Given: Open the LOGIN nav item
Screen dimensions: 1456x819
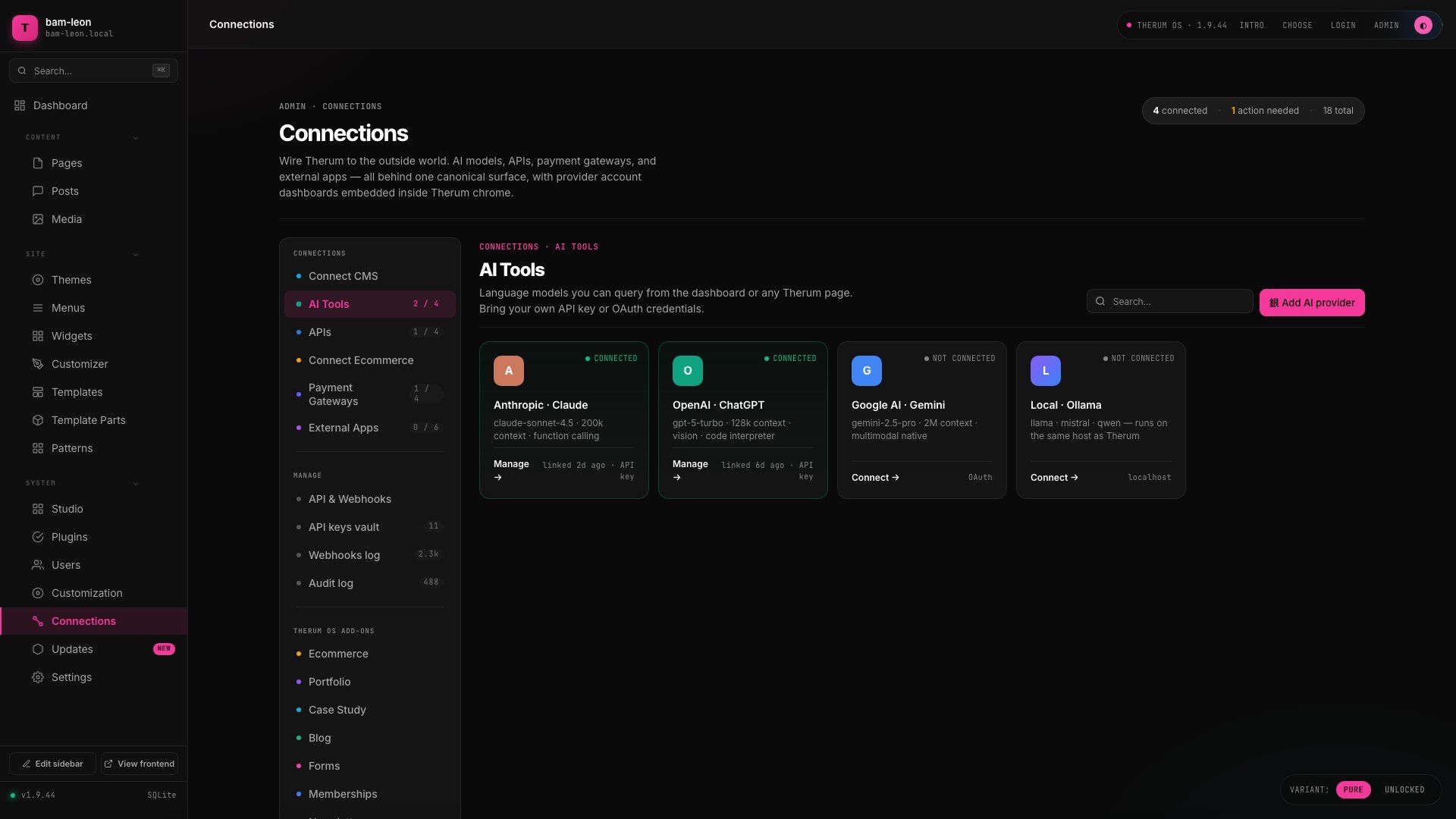Looking at the screenshot, I should pyautogui.click(x=1343, y=25).
